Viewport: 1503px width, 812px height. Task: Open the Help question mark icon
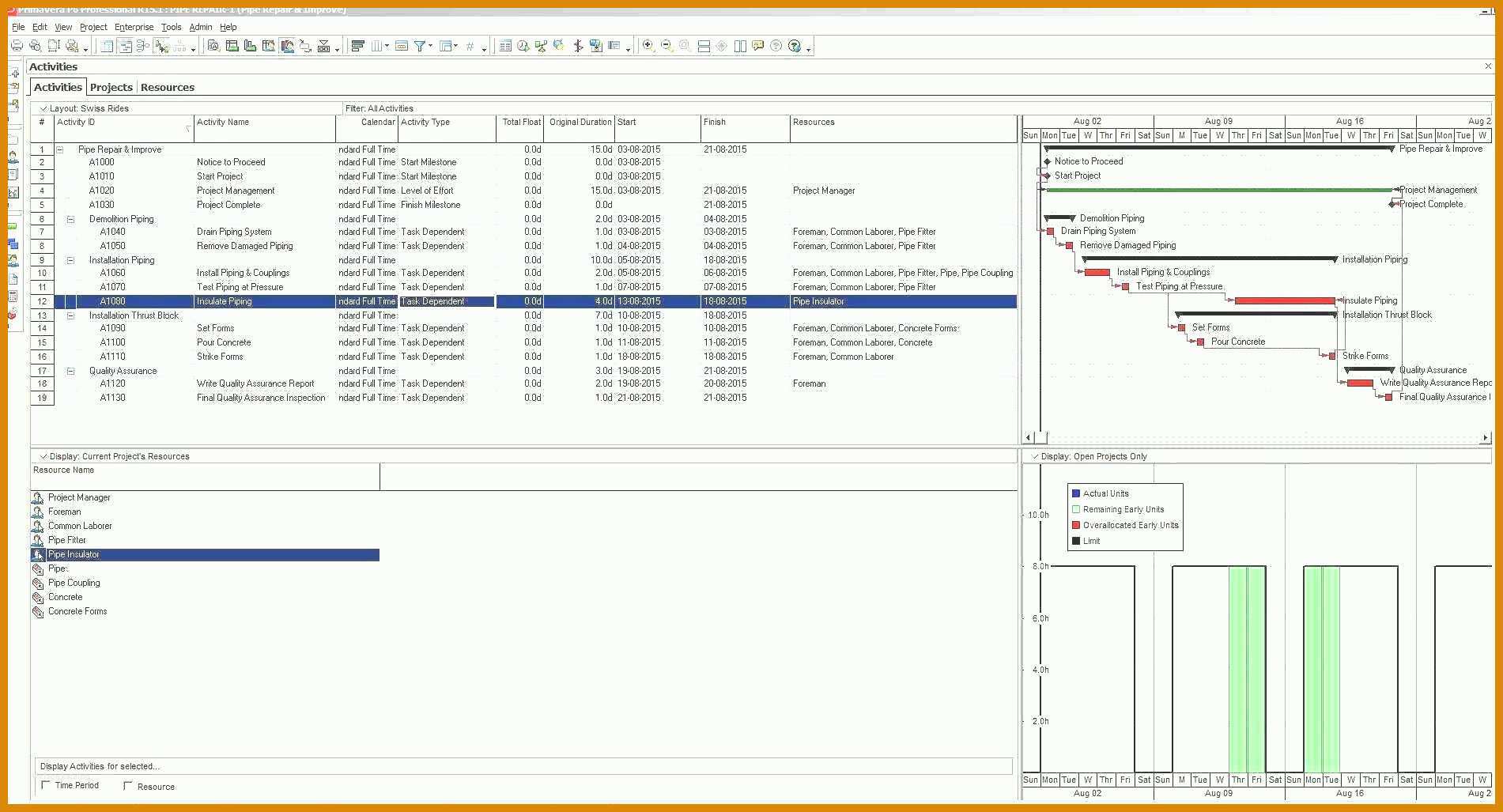pos(795,46)
